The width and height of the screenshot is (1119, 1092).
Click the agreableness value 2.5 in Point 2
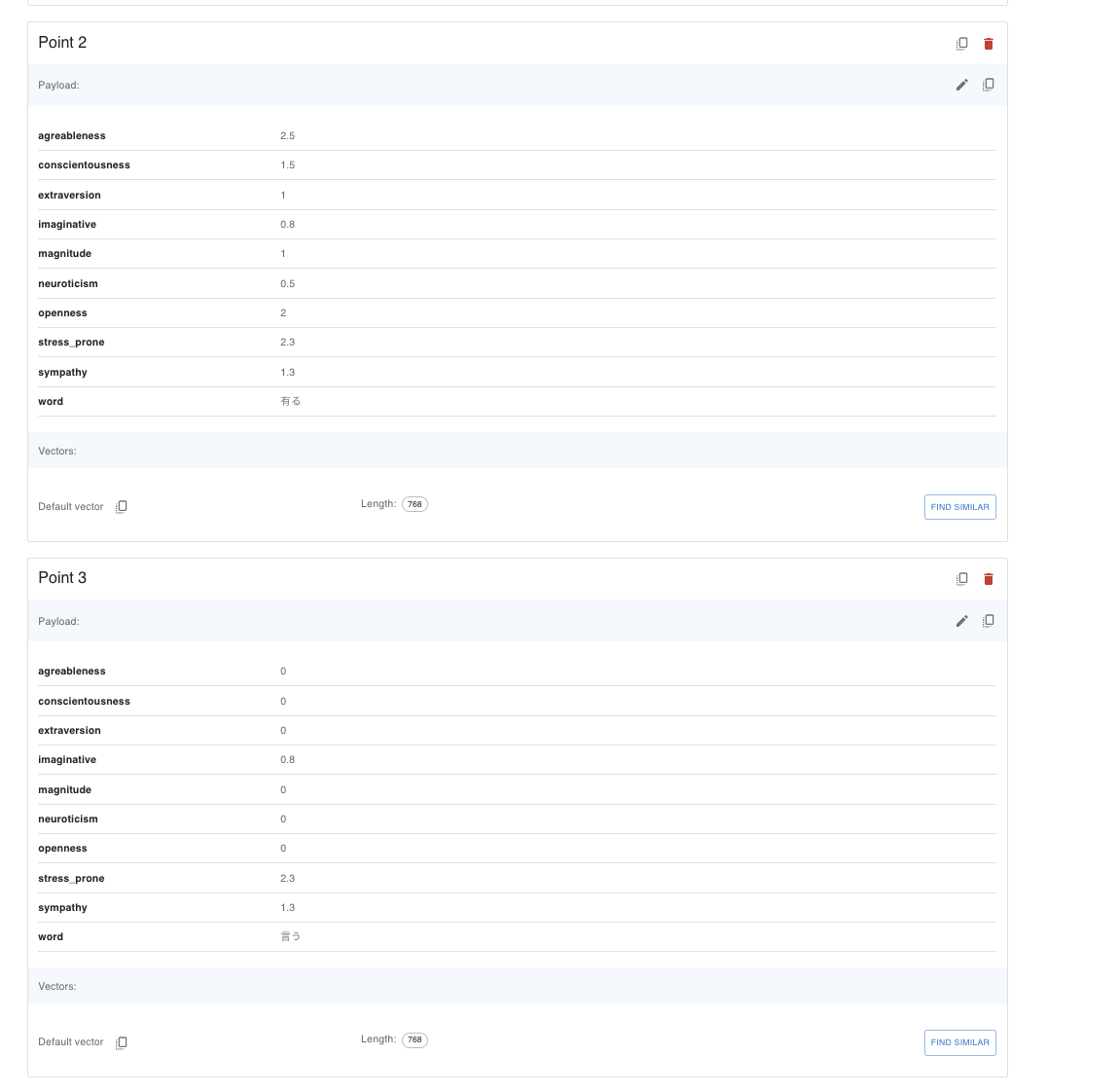point(287,136)
